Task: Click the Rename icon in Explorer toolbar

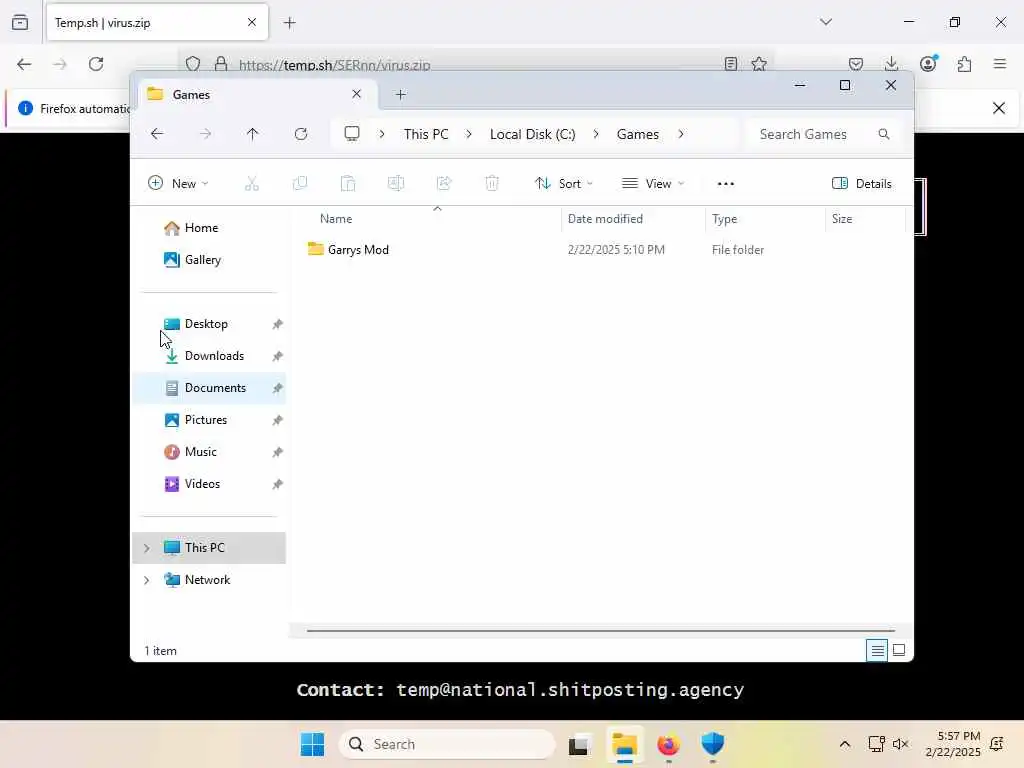Action: [x=396, y=184]
